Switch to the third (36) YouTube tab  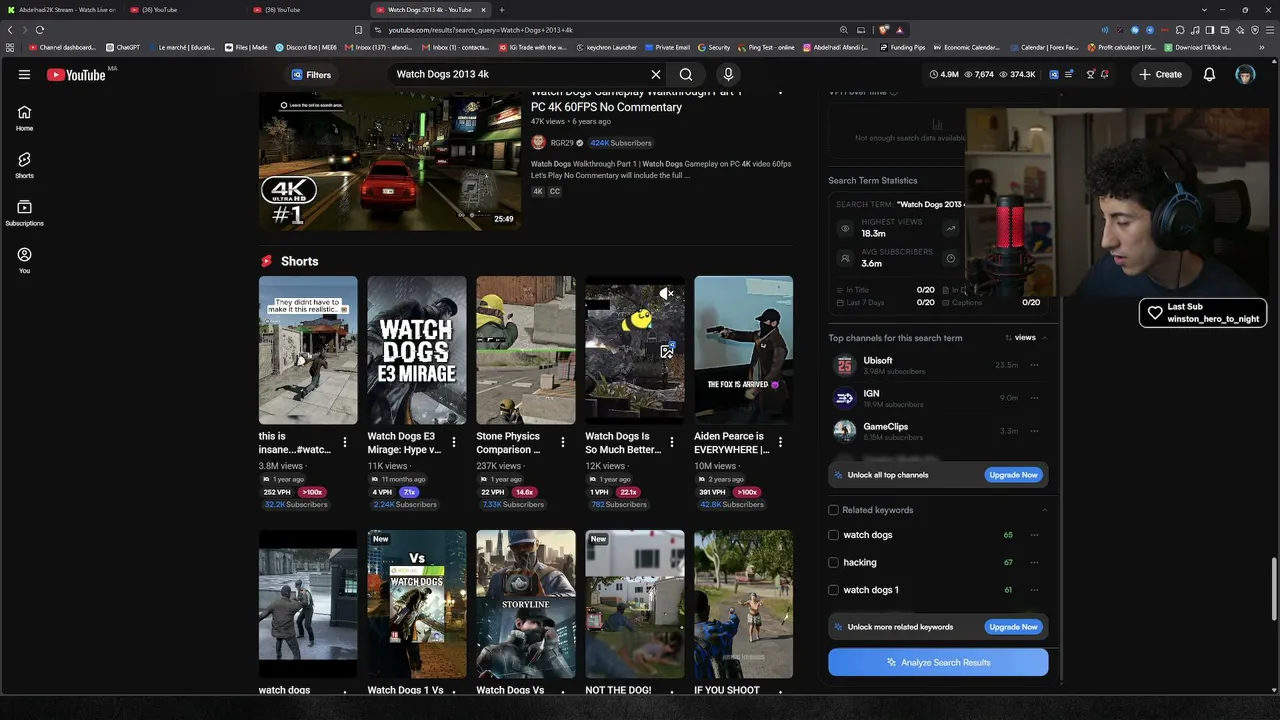click(308, 10)
